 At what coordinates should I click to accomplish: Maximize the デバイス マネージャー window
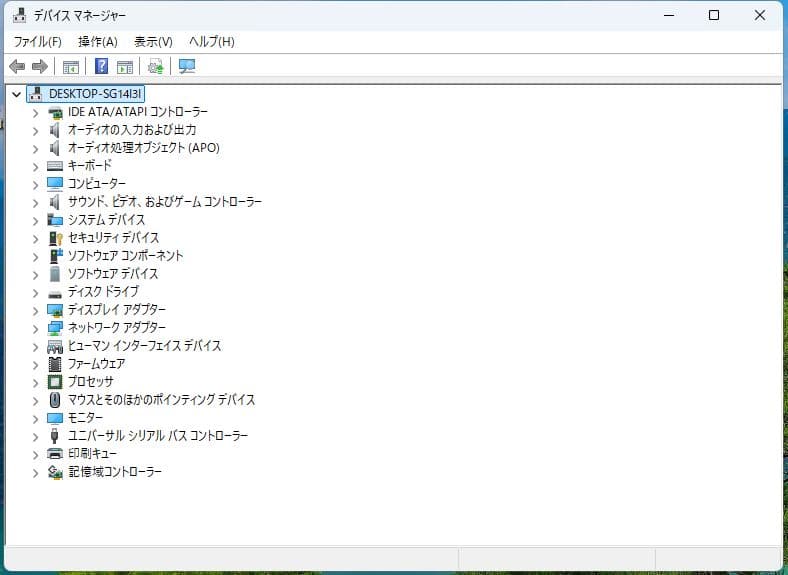pos(714,16)
